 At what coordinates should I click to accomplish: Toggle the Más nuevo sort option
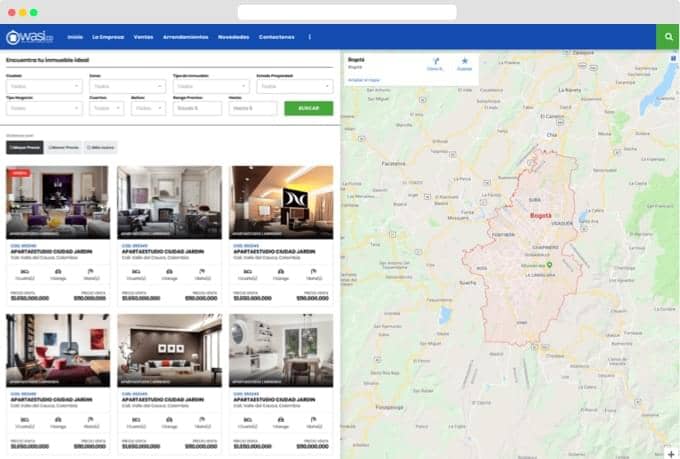[x=101, y=146]
